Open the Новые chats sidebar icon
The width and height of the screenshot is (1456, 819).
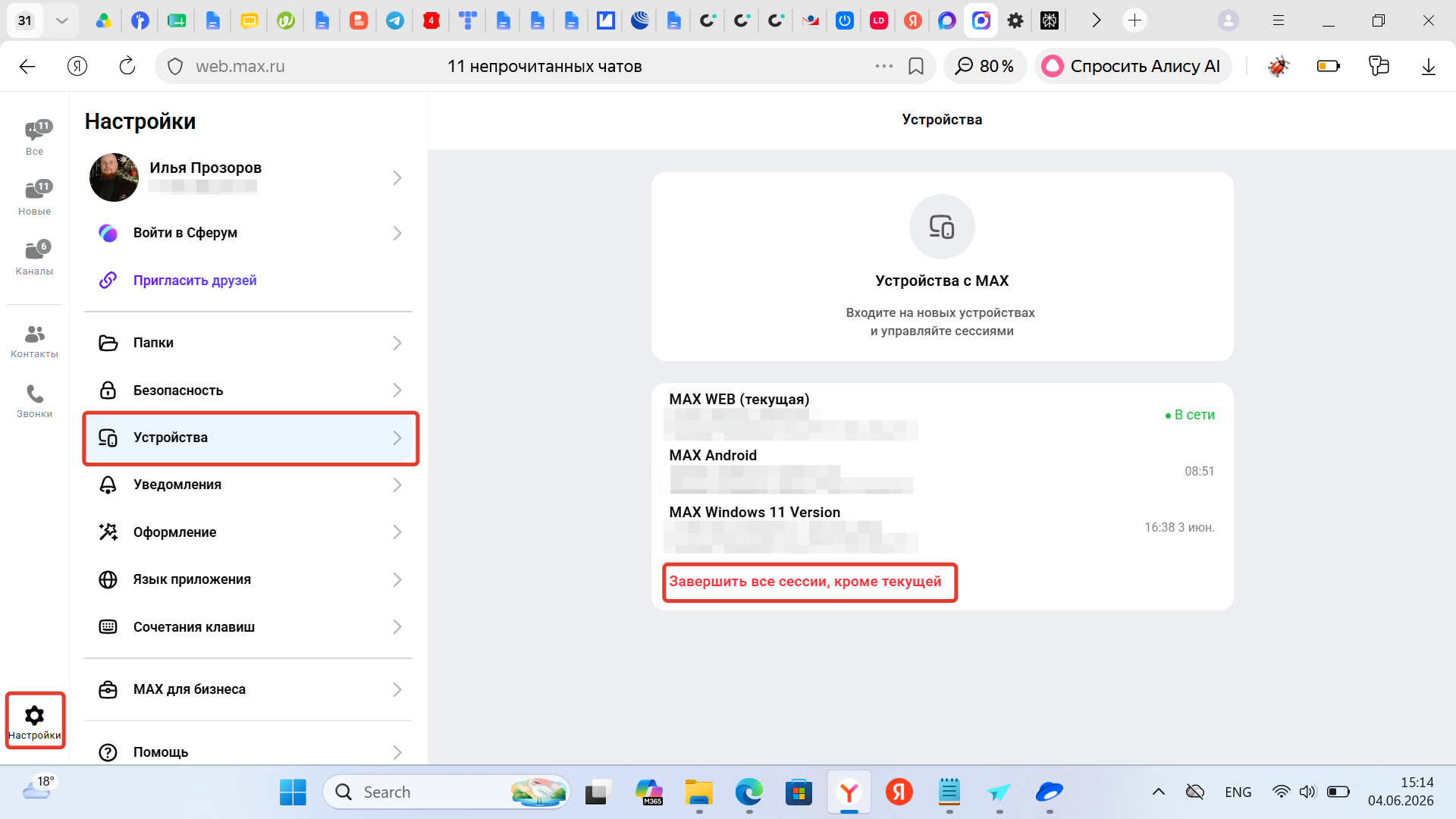pos(35,197)
